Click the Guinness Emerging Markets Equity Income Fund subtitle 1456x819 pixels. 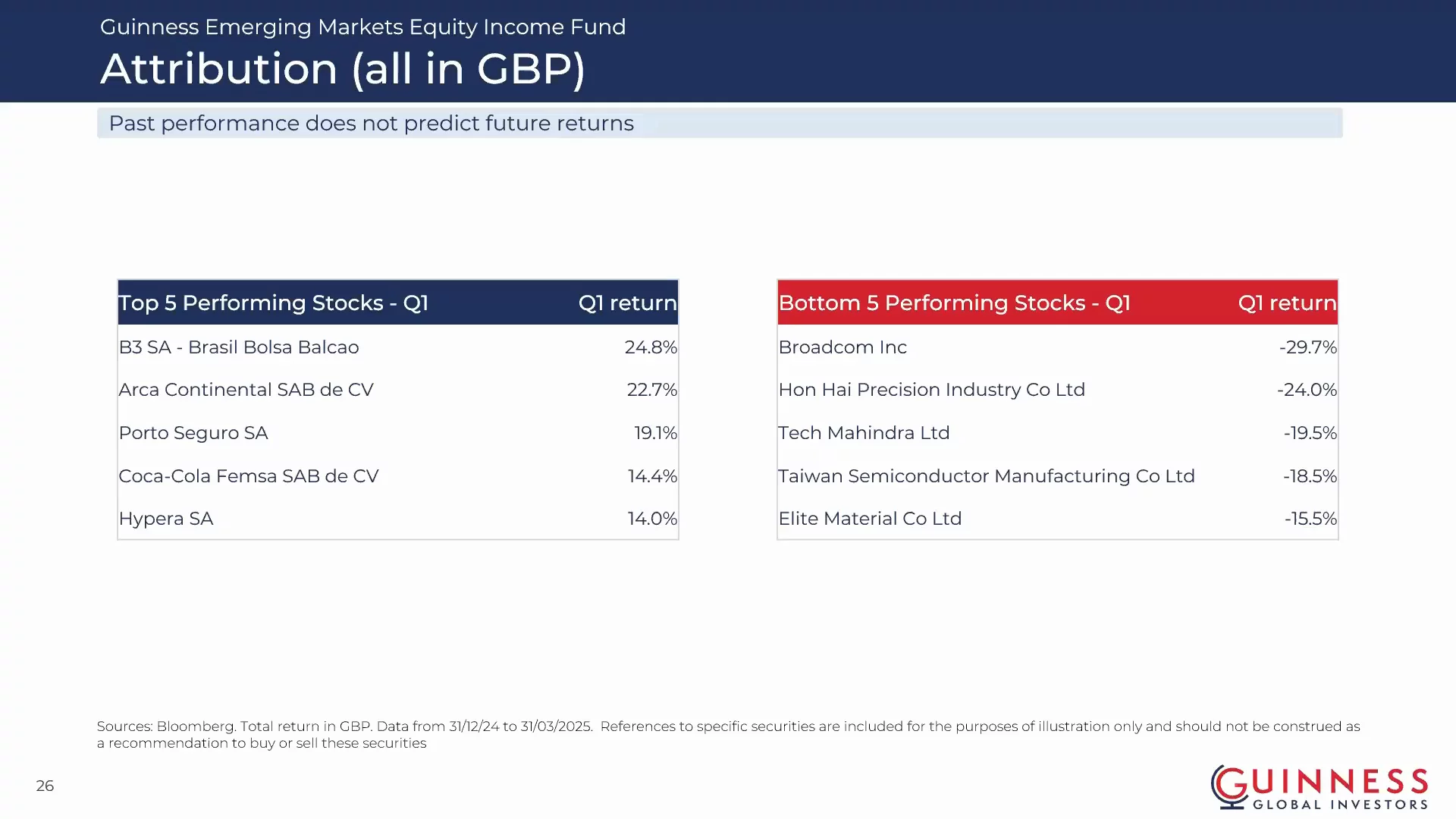pos(363,27)
